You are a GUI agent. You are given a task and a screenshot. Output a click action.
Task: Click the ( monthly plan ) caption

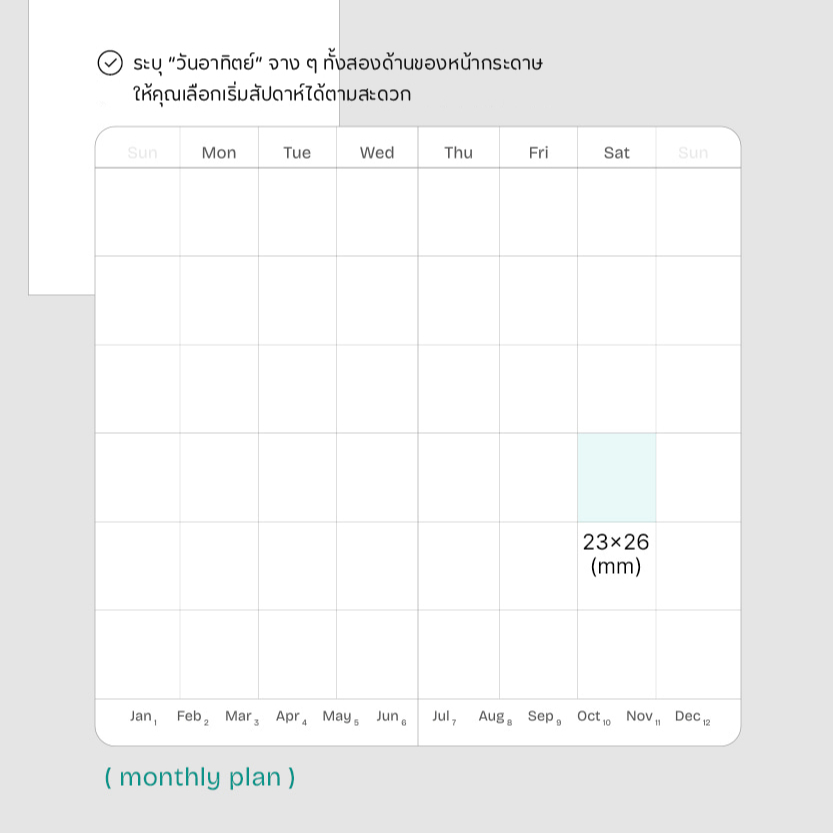pos(200,777)
